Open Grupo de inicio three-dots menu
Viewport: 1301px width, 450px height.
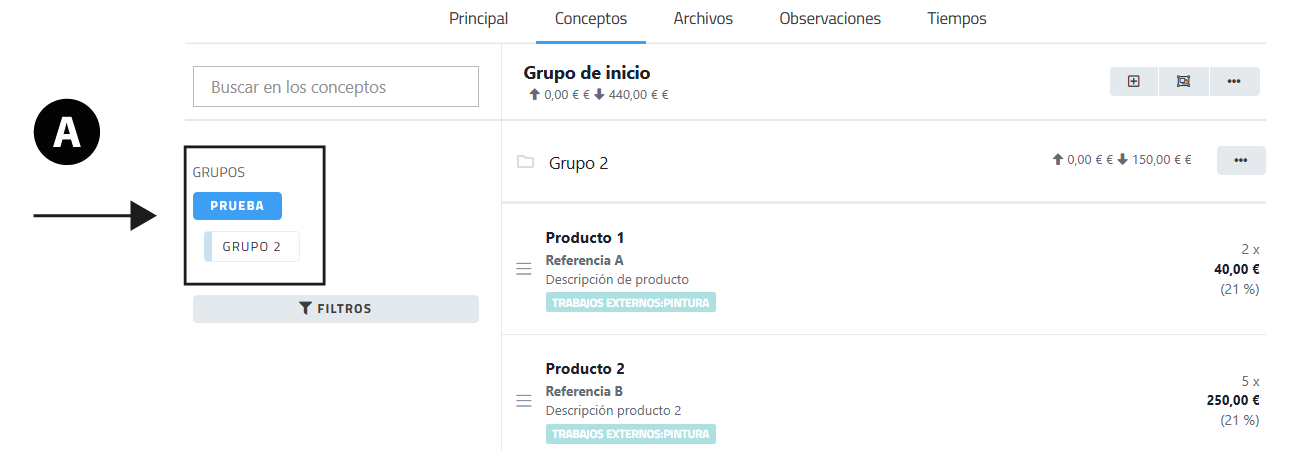(1234, 82)
